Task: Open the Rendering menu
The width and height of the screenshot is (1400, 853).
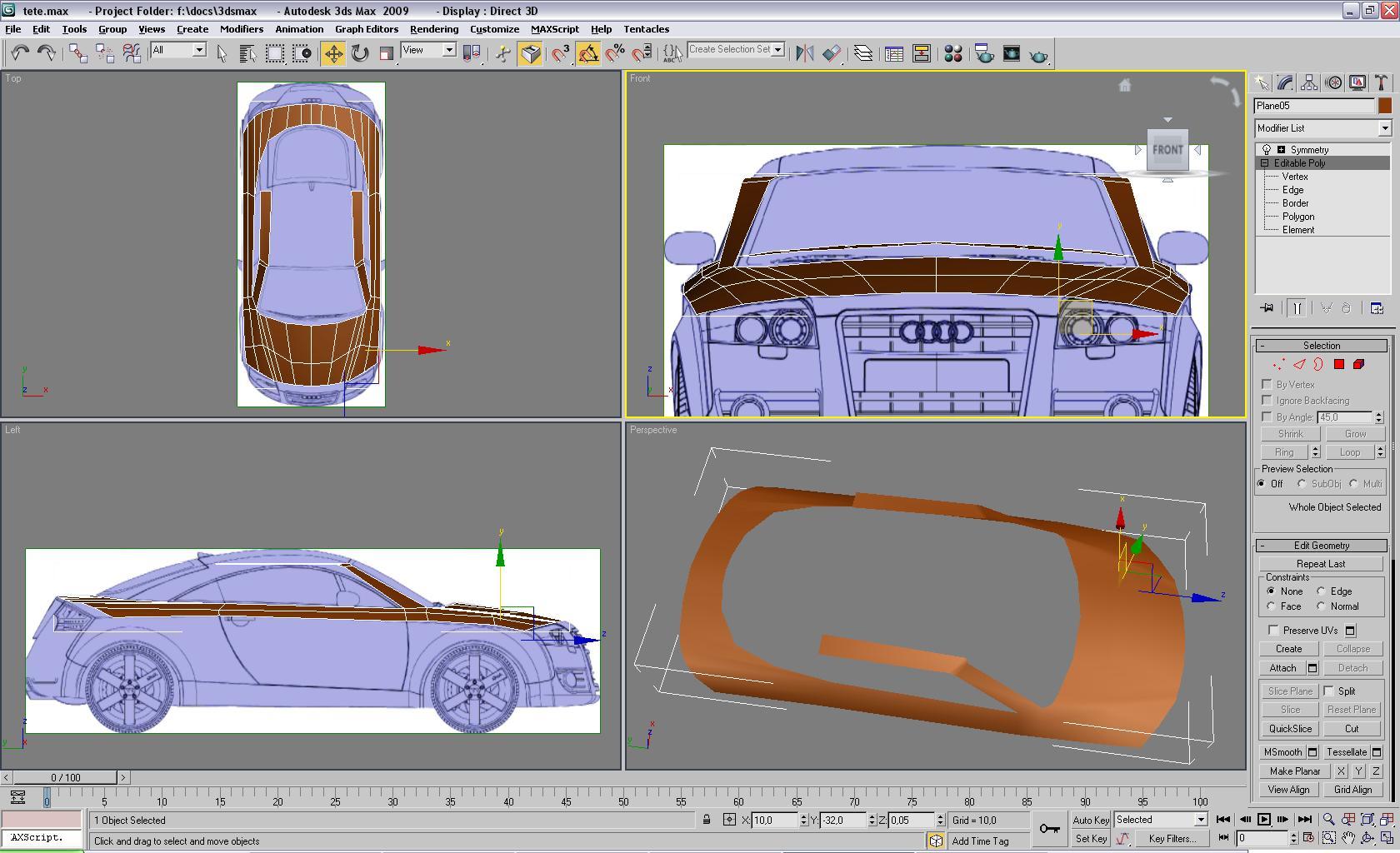Action: [x=434, y=29]
